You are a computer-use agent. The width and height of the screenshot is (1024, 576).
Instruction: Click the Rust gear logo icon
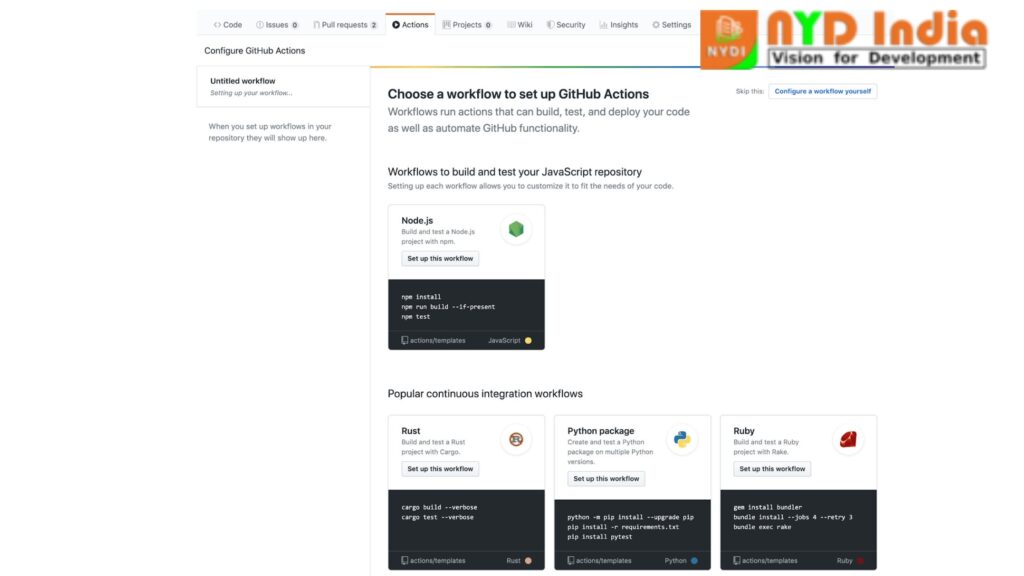pyautogui.click(x=516, y=440)
